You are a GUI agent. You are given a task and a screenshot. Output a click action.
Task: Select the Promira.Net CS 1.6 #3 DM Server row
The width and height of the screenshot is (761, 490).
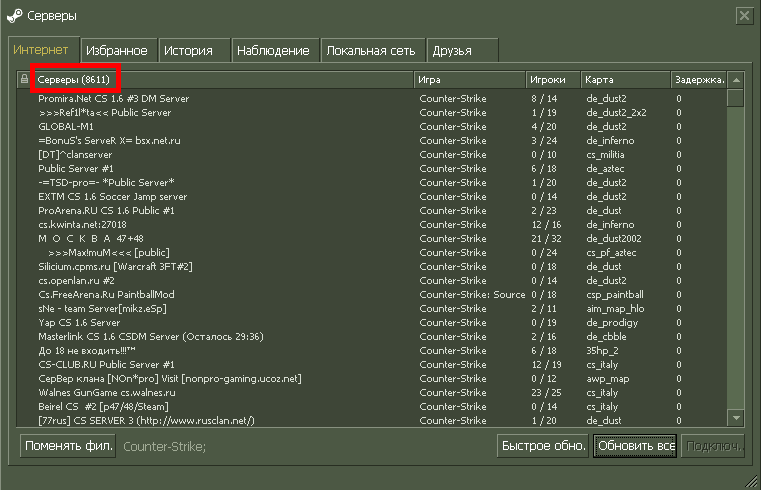click(113, 99)
